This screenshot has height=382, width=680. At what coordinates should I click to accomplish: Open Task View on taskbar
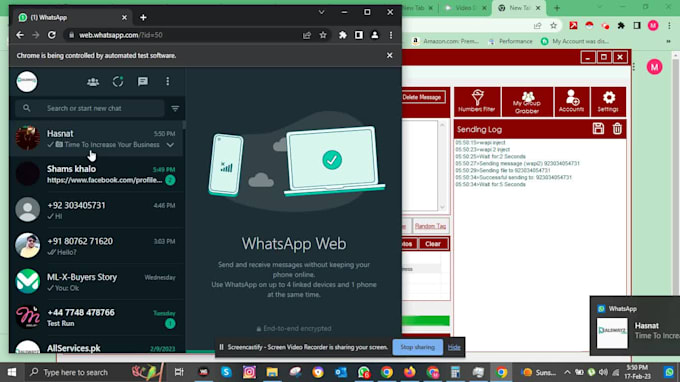pos(179,372)
